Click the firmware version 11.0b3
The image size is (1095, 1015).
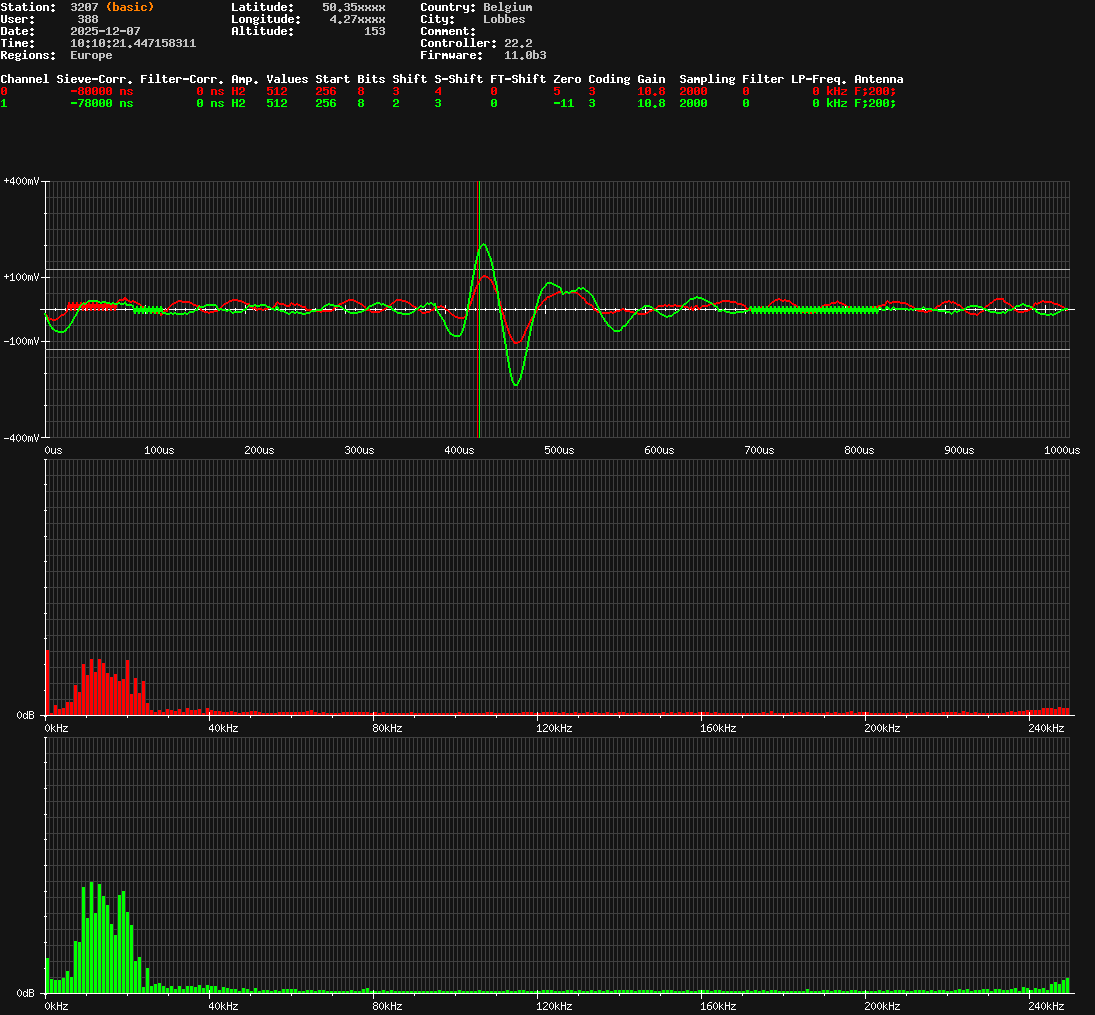[525, 55]
